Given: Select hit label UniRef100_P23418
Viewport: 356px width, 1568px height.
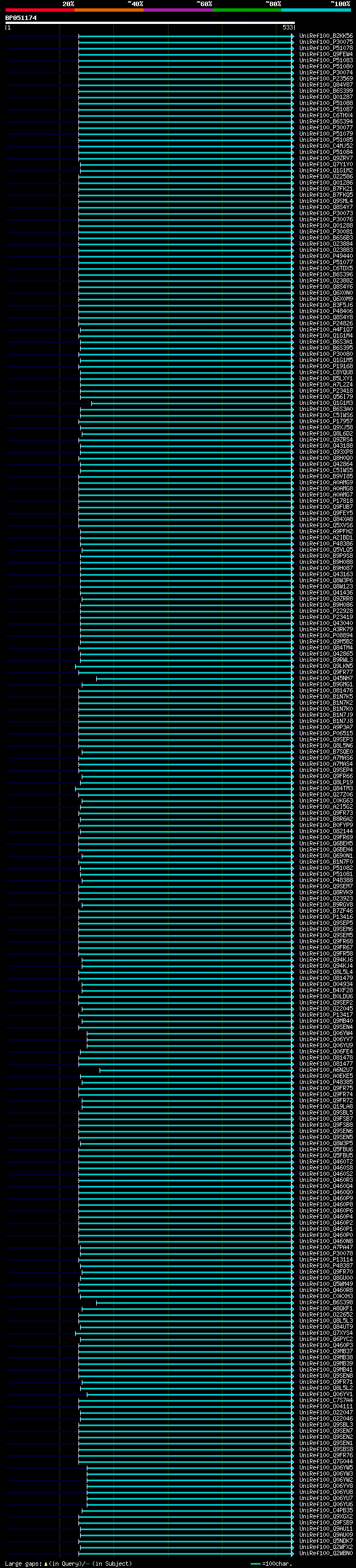Looking at the screenshot, I should coord(326,391).
